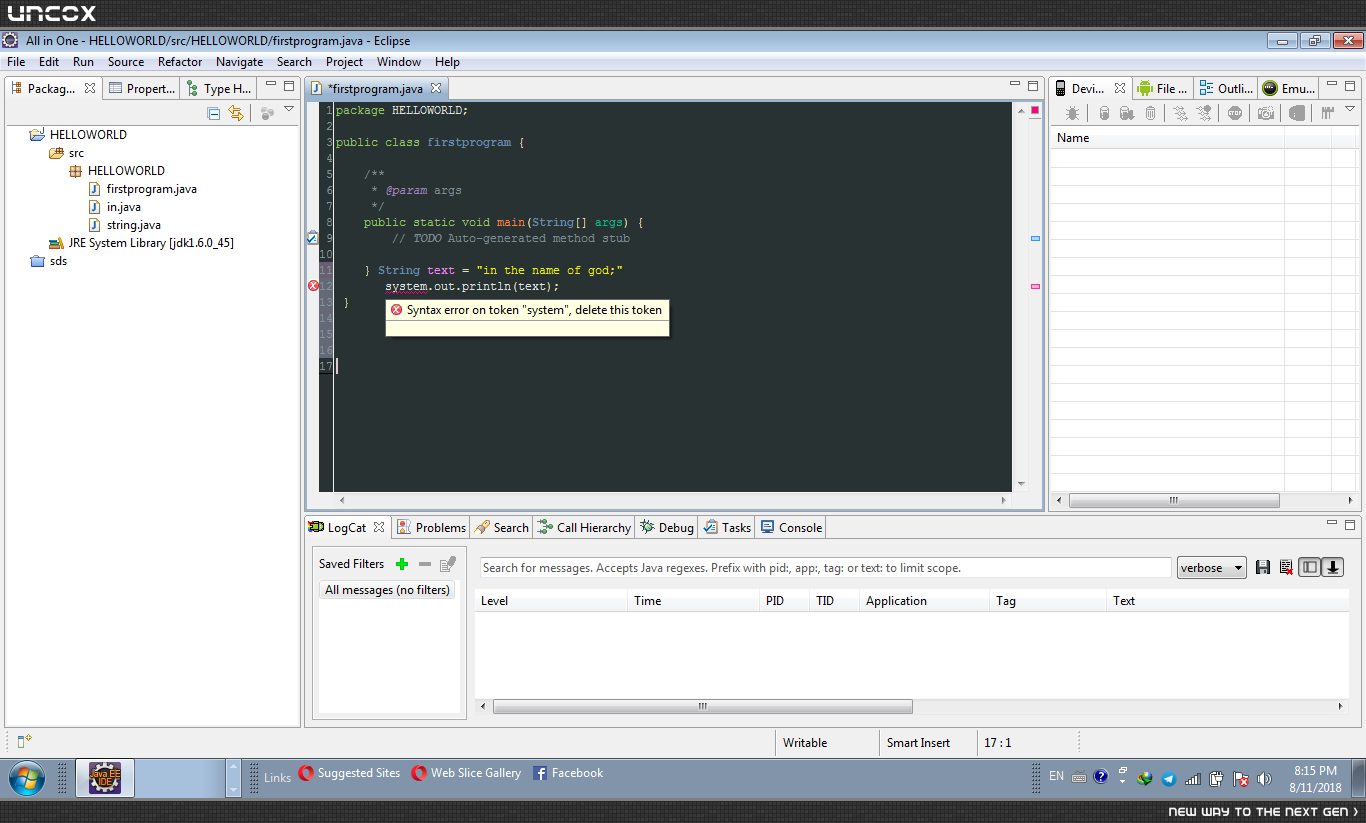Add a new LogCat filter with green plus
Screen dimensions: 1366x823
(402, 564)
